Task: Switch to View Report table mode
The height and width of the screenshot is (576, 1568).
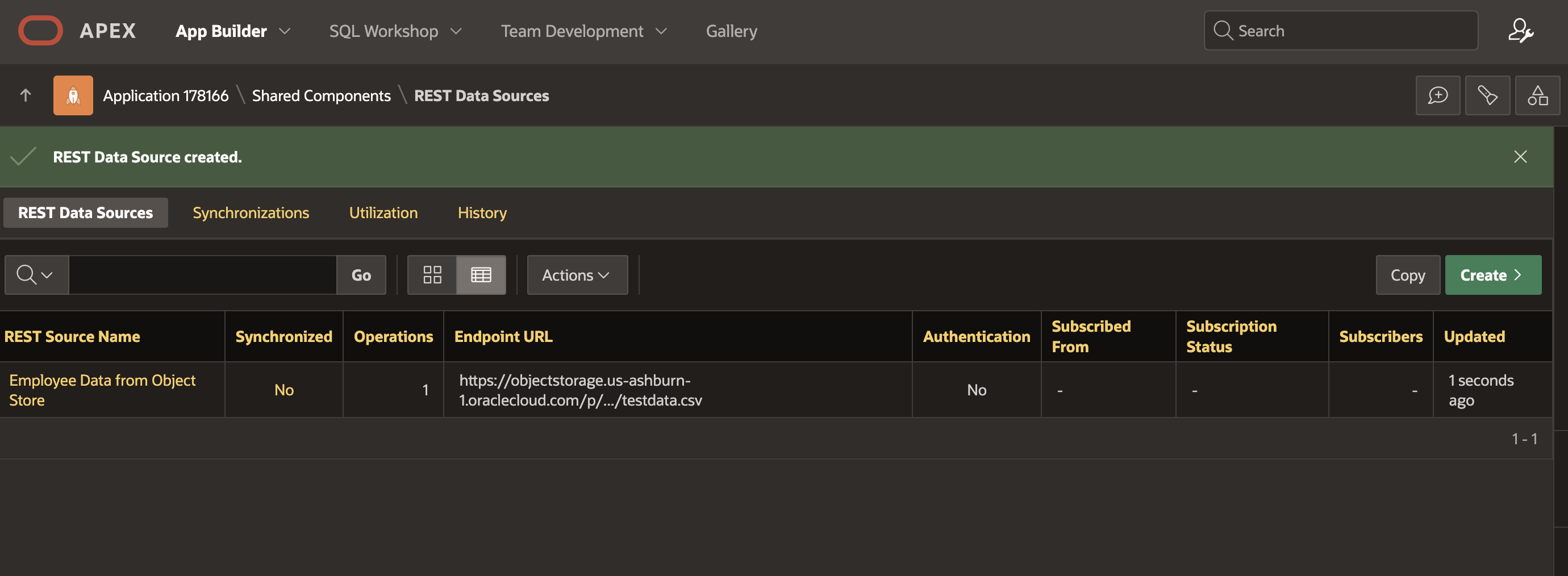Action: [481, 275]
